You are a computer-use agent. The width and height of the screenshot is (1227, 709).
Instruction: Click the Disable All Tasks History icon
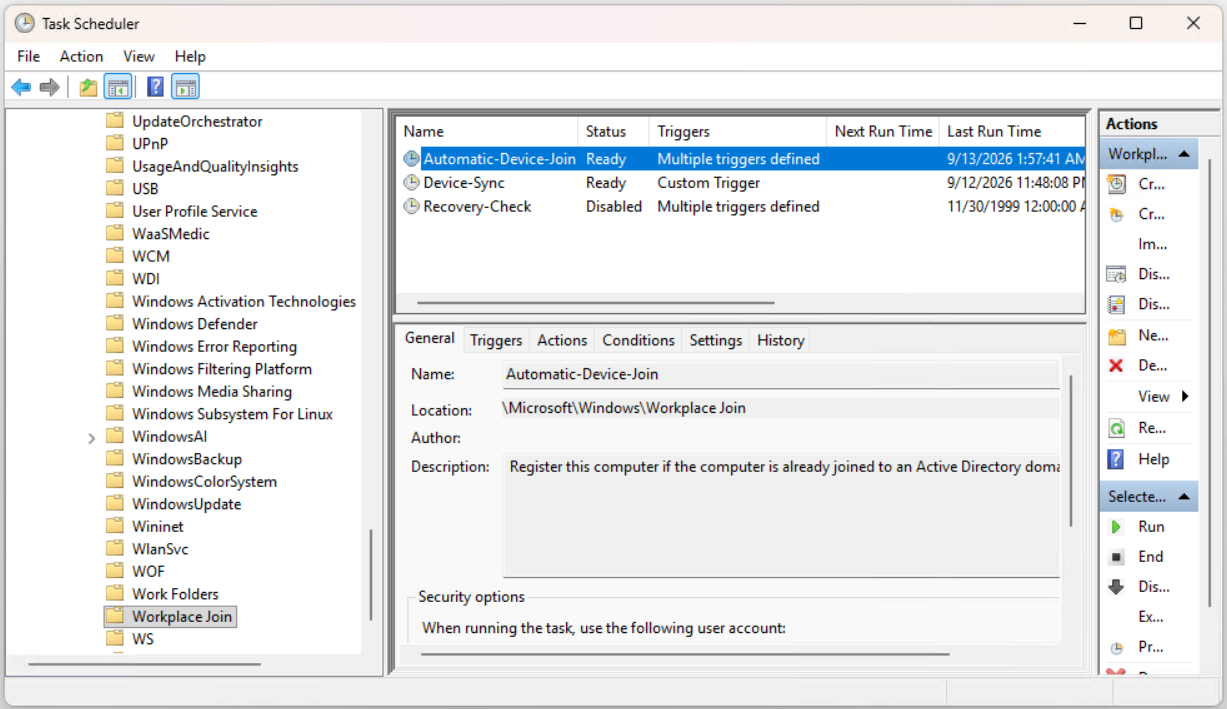pos(1116,304)
